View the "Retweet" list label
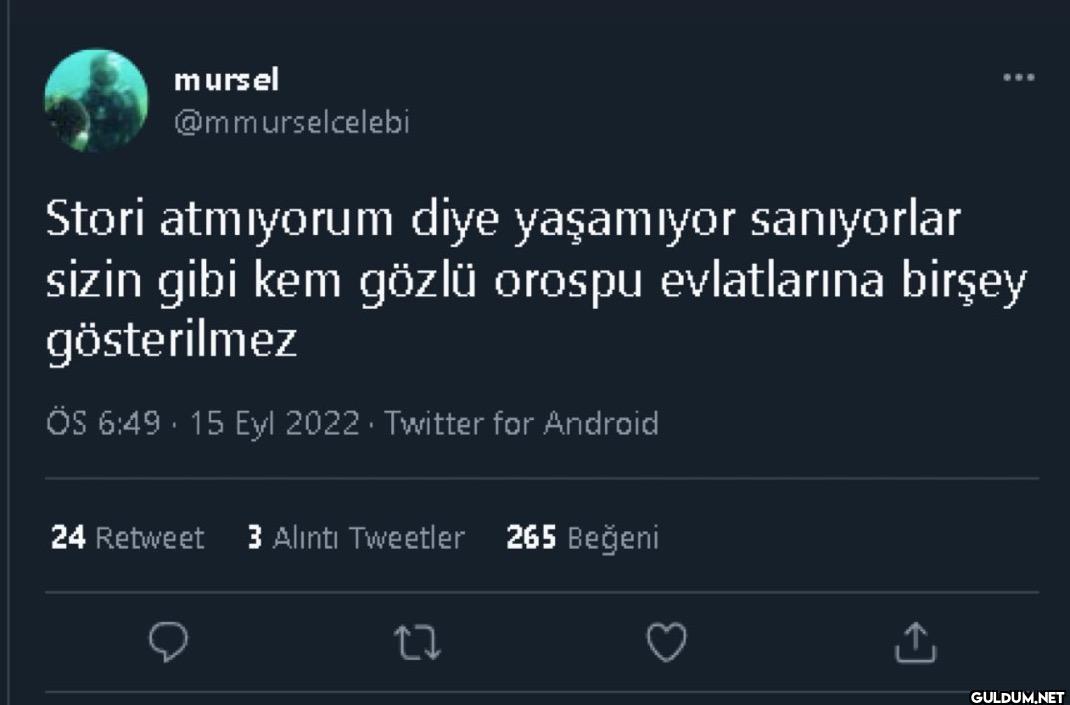Viewport: 1070px width, 705px height. coord(149,538)
